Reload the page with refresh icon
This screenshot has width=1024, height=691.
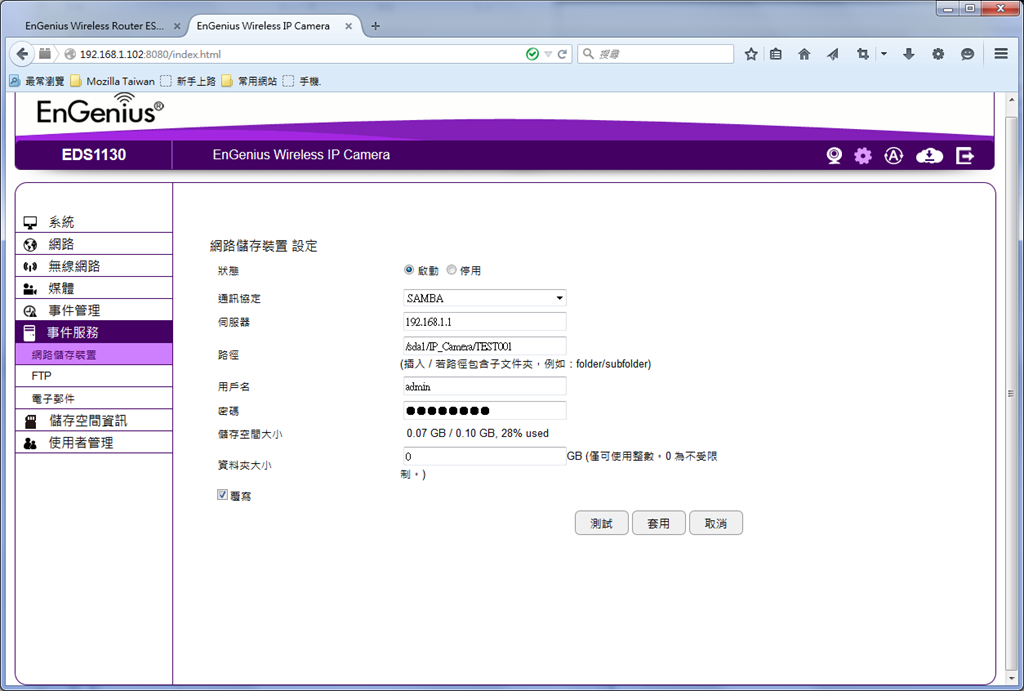point(562,54)
